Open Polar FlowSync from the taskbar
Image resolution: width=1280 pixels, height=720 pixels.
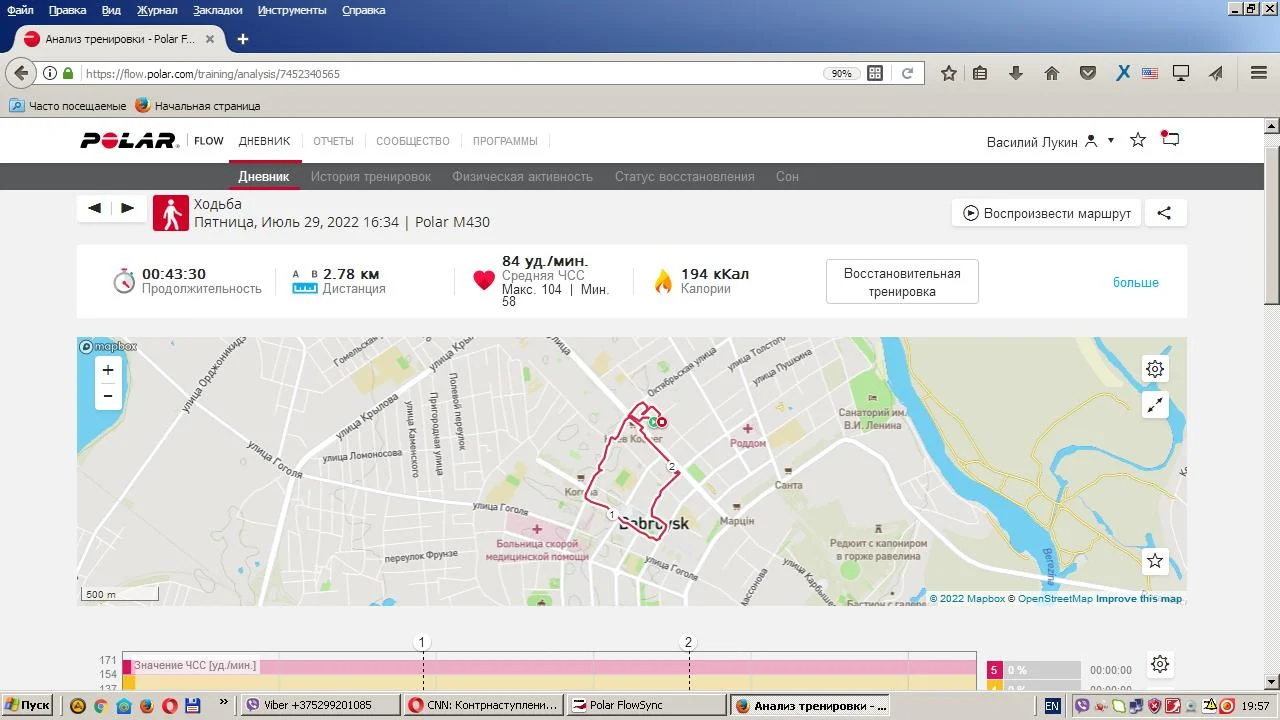pos(645,705)
